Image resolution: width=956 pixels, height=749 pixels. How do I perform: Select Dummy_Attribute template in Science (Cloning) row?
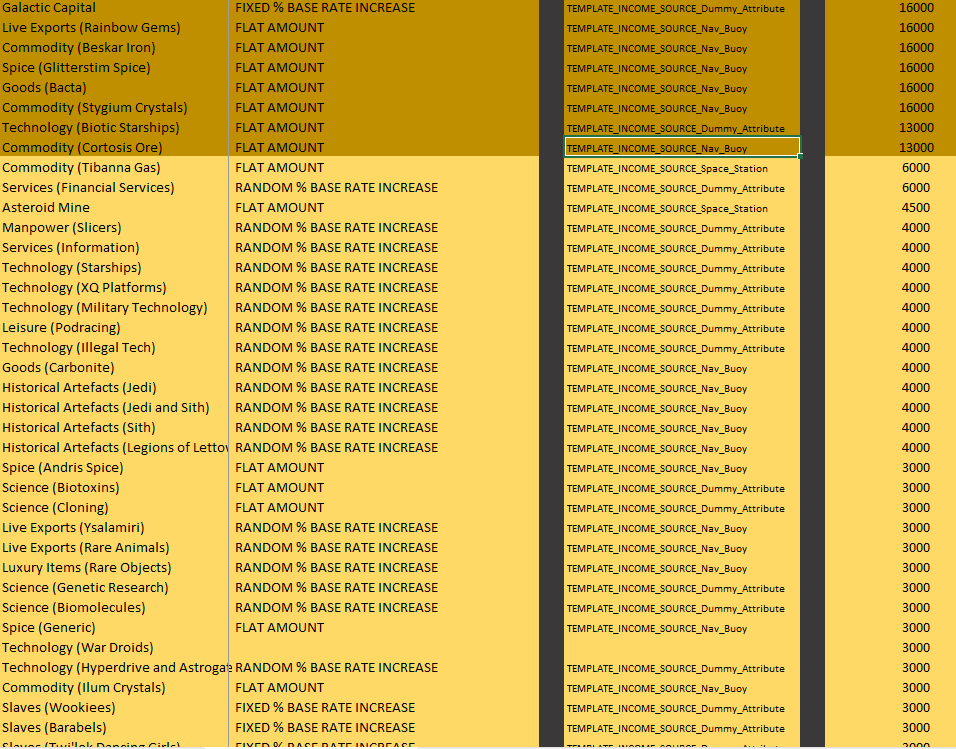tap(676, 509)
